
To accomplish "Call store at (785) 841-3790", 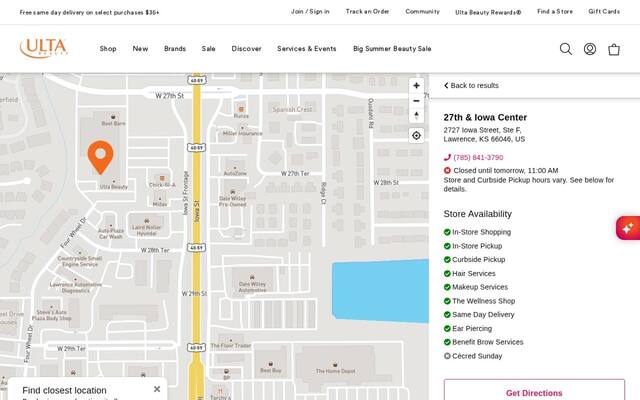I will coord(478,158).
